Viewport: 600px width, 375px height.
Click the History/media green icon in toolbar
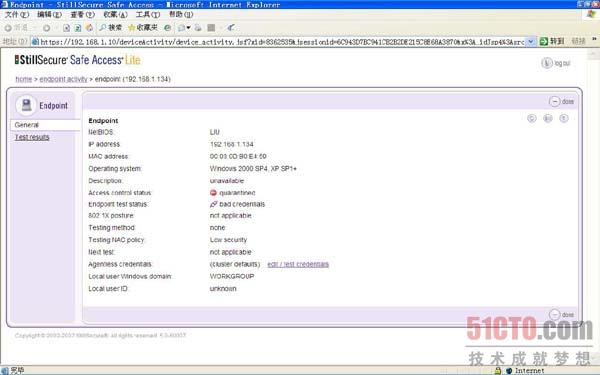point(167,28)
